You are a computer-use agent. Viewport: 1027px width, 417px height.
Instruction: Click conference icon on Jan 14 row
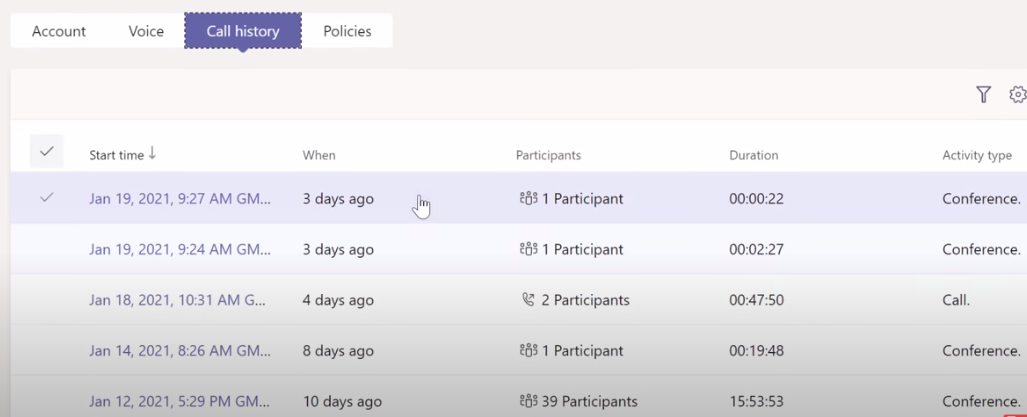[x=528, y=351]
